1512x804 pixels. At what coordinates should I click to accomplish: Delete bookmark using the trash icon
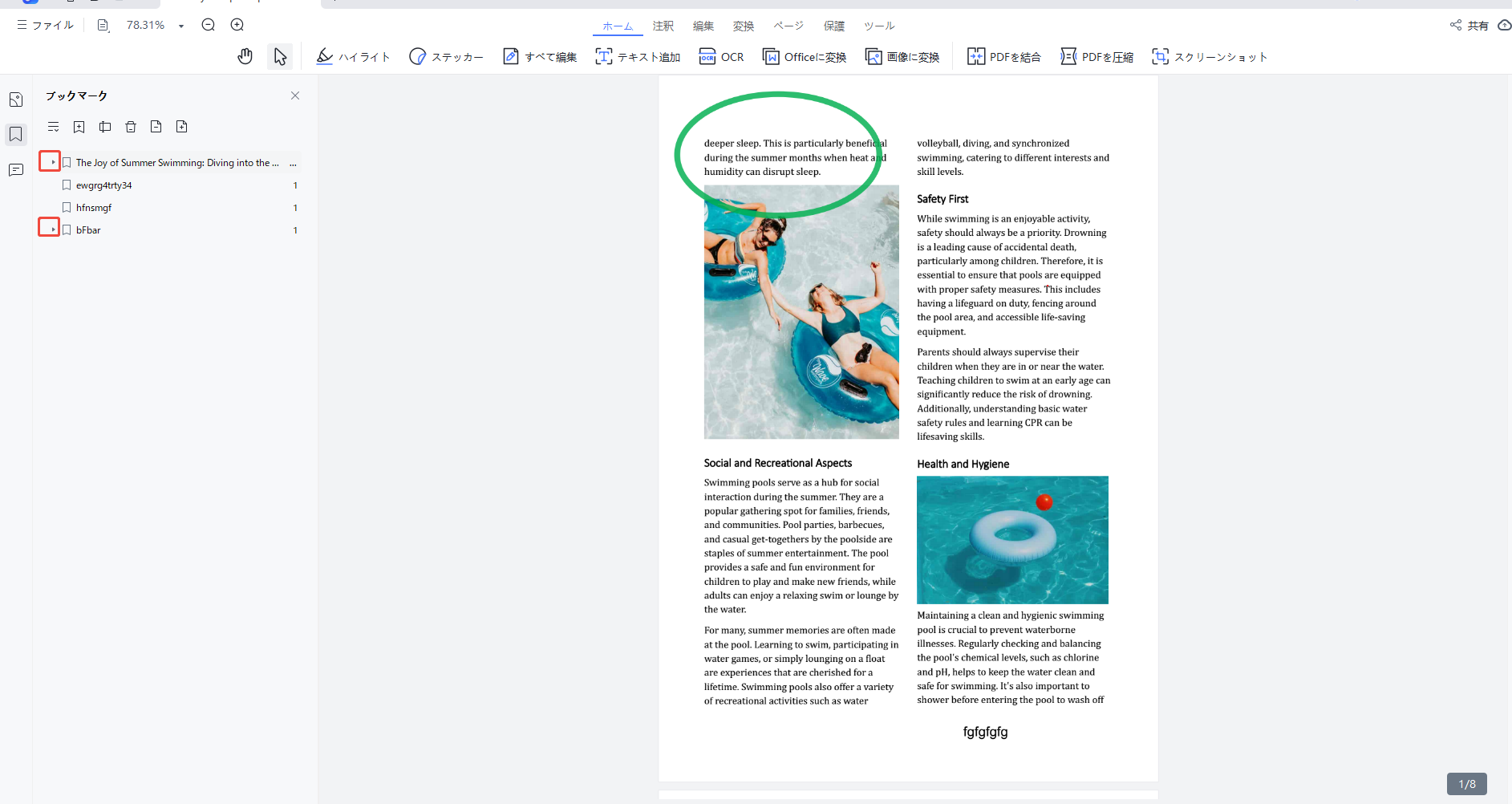[131, 127]
